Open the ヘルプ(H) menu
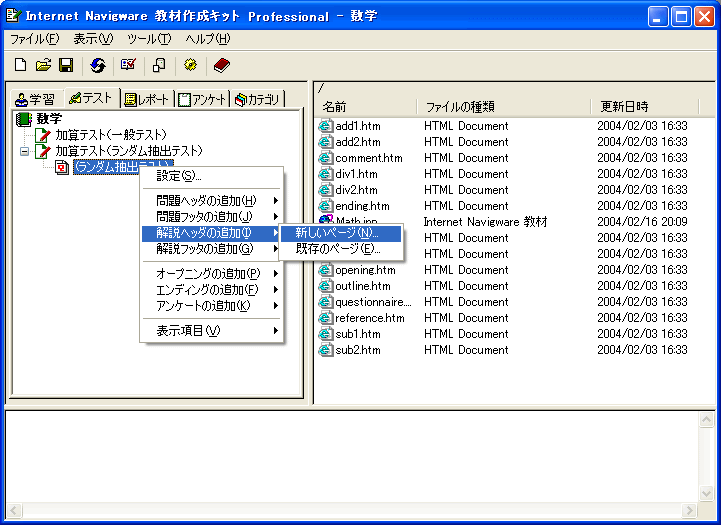The image size is (721, 525). click(207, 39)
